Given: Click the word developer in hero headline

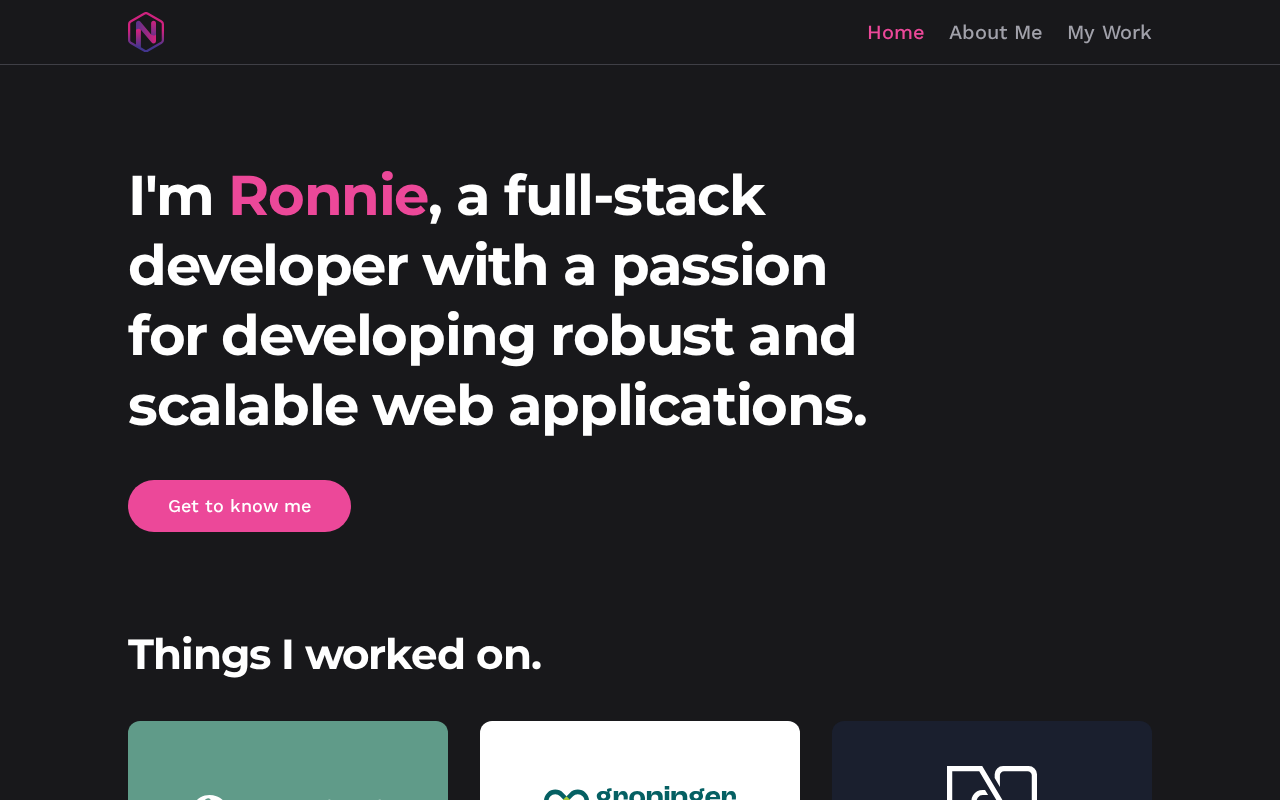Looking at the screenshot, I should 267,265.
